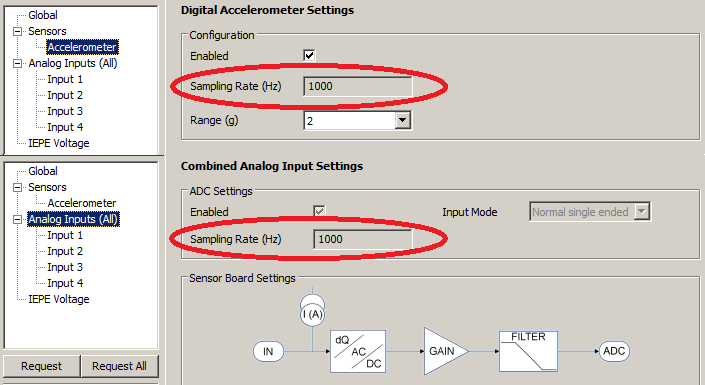
Task: Toggle ADC Settings Enabled checkbox
Action: pos(319,211)
